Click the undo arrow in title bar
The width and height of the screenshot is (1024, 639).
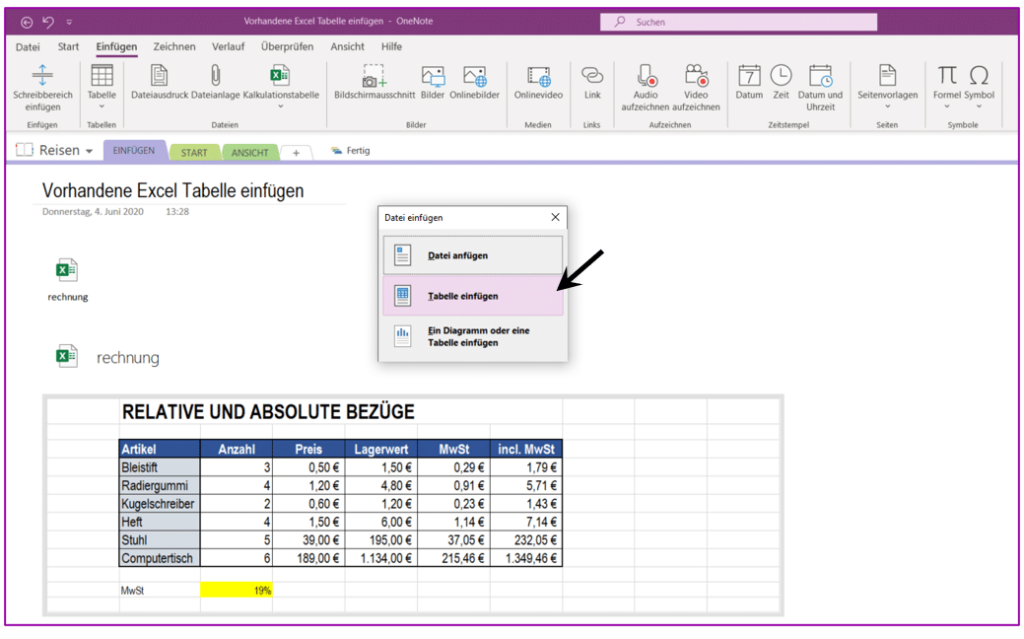(48, 22)
